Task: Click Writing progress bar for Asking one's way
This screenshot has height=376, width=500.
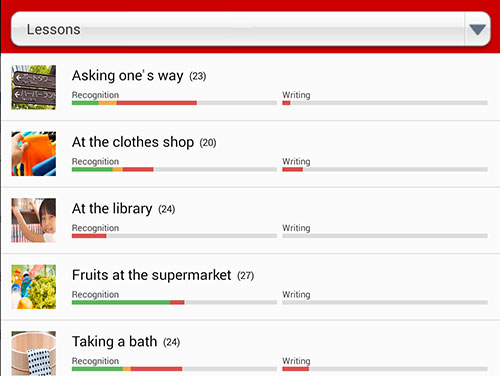Action: [x=385, y=103]
